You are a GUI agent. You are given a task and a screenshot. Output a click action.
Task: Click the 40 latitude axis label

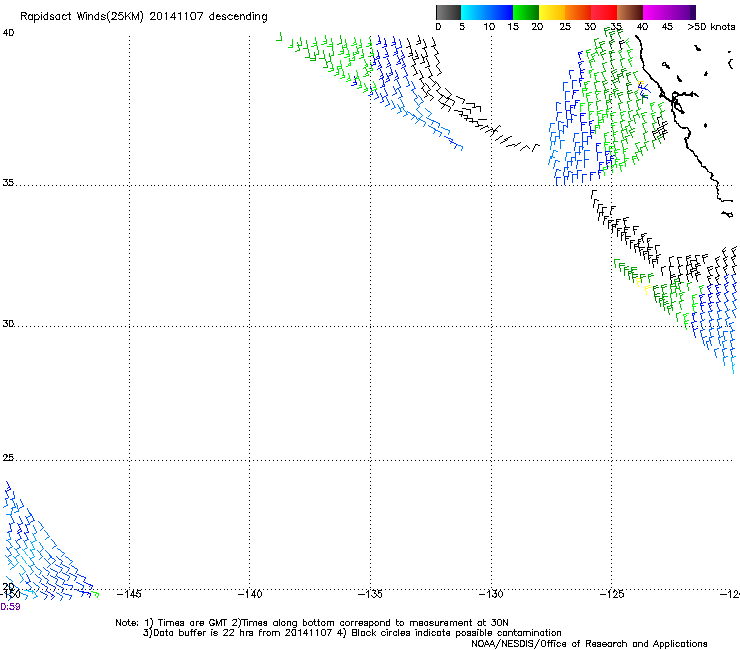(8, 33)
